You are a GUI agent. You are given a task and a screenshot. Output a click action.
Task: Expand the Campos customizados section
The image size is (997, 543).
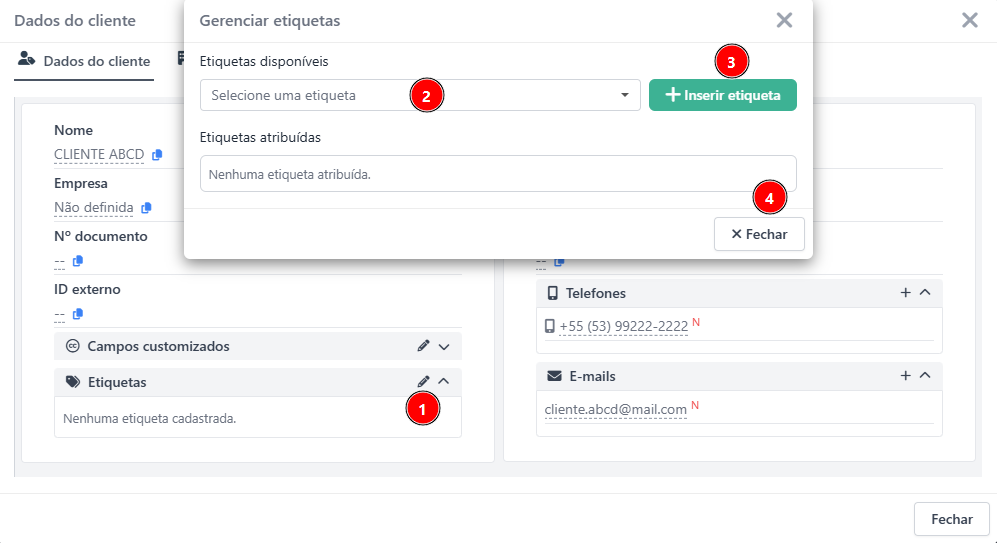pyautogui.click(x=445, y=346)
